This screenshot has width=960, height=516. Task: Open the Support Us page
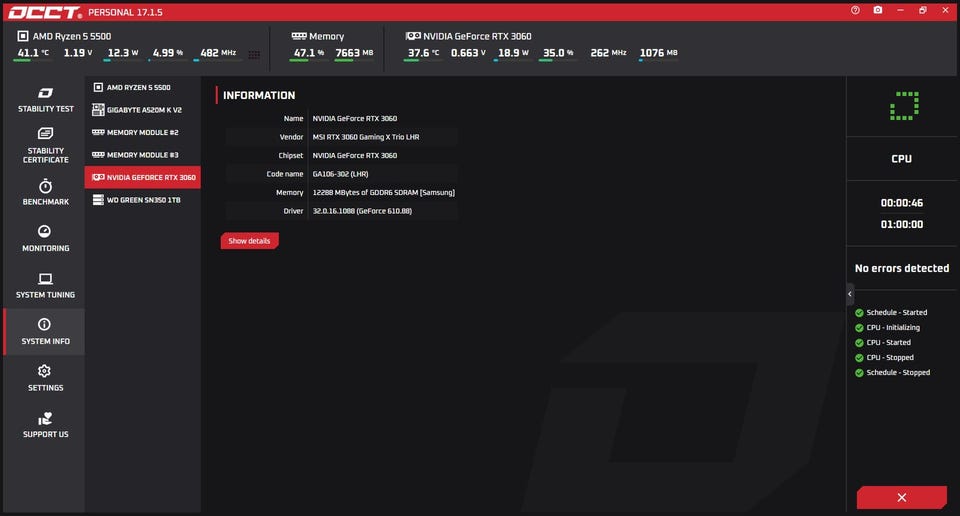(45, 425)
